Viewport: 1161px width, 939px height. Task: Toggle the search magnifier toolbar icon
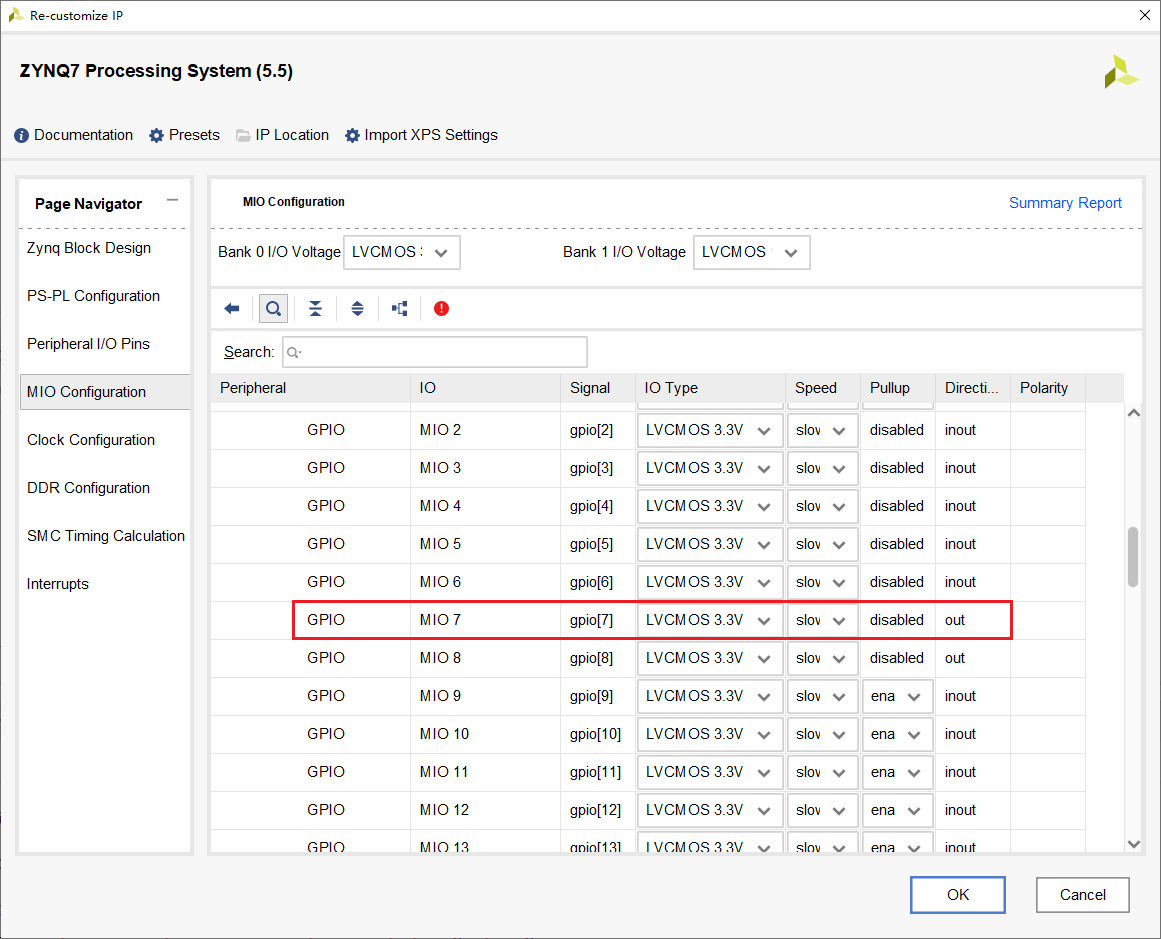point(273,309)
